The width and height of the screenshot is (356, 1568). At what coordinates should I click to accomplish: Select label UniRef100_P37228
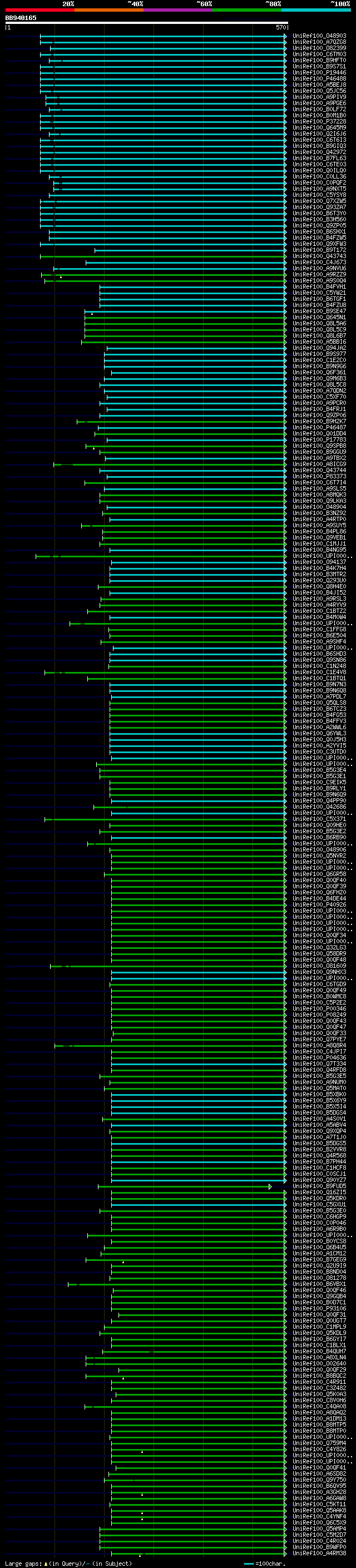click(319, 122)
